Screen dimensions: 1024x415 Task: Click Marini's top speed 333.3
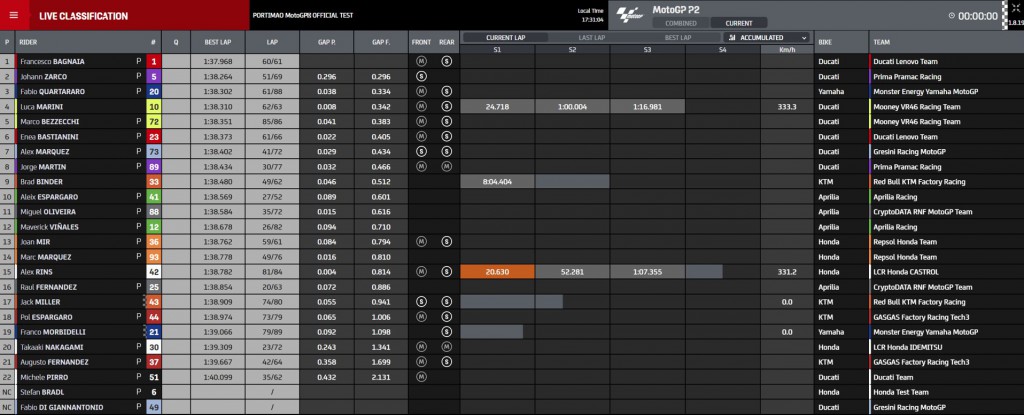pos(787,107)
